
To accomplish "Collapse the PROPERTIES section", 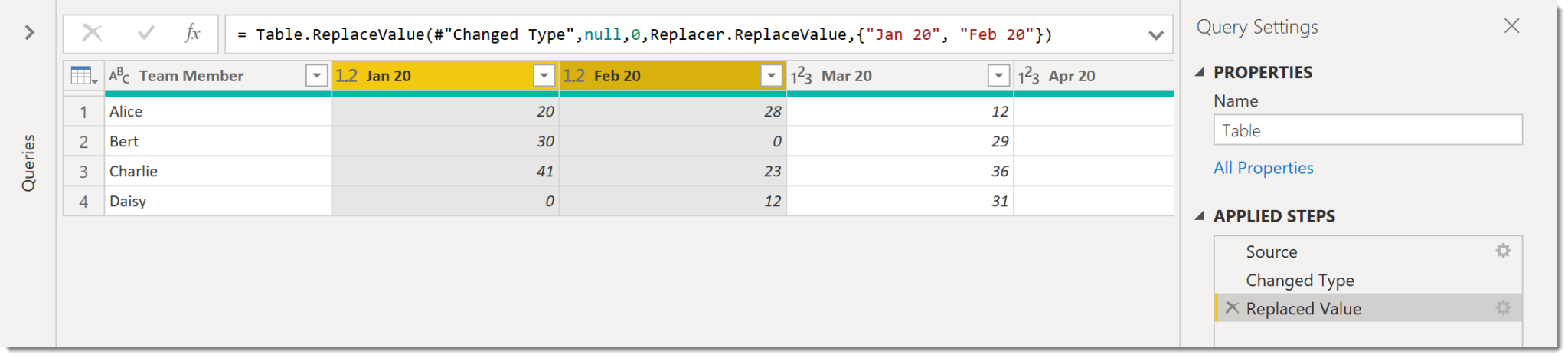I will pos(1200,72).
